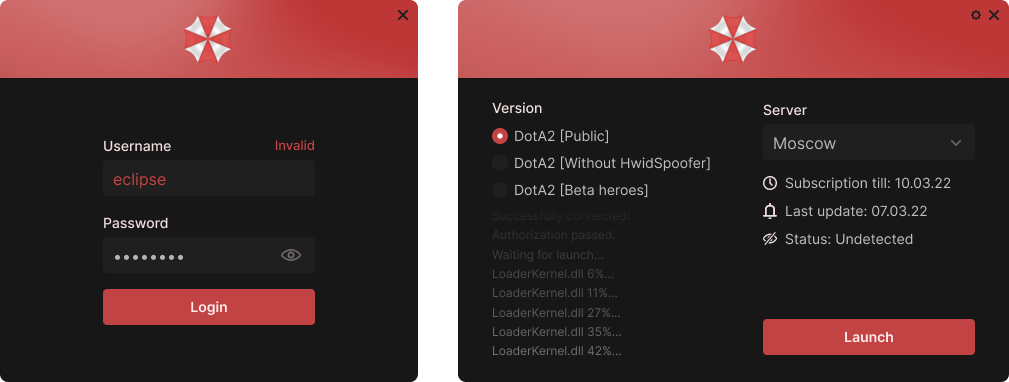Click into the Password field
This screenshot has width=1009, height=382.
(x=208, y=255)
